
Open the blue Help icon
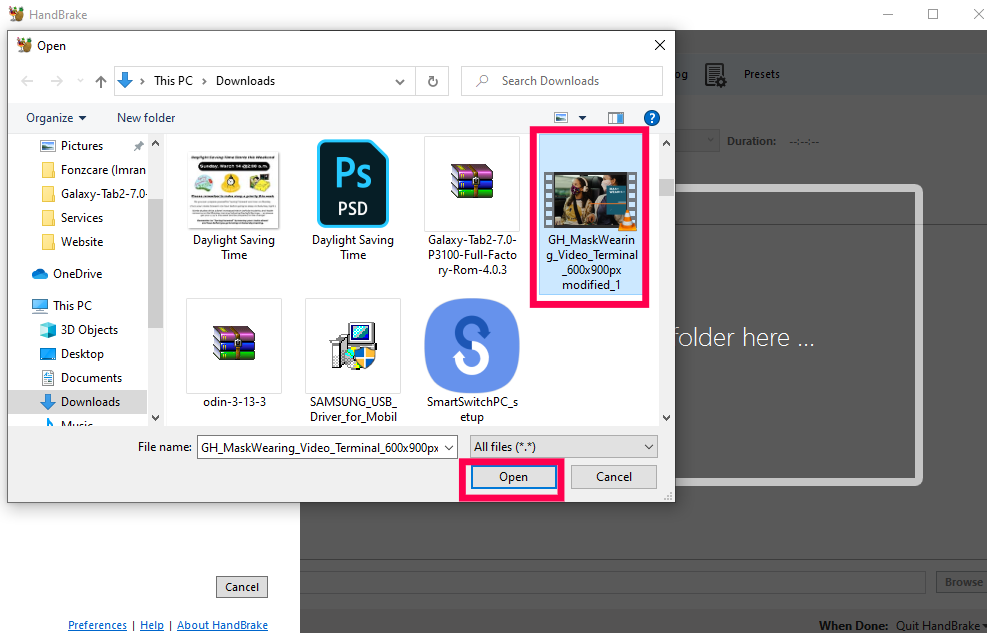(651, 118)
